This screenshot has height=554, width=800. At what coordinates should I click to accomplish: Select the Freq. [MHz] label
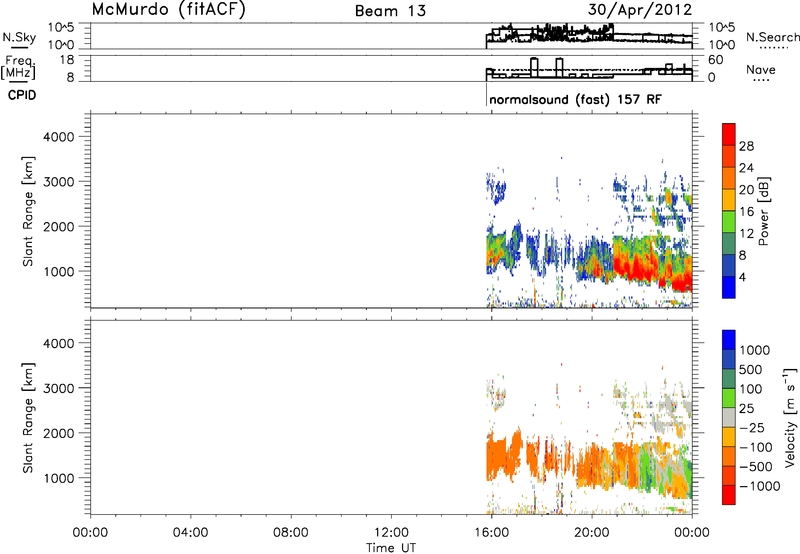click(x=18, y=67)
